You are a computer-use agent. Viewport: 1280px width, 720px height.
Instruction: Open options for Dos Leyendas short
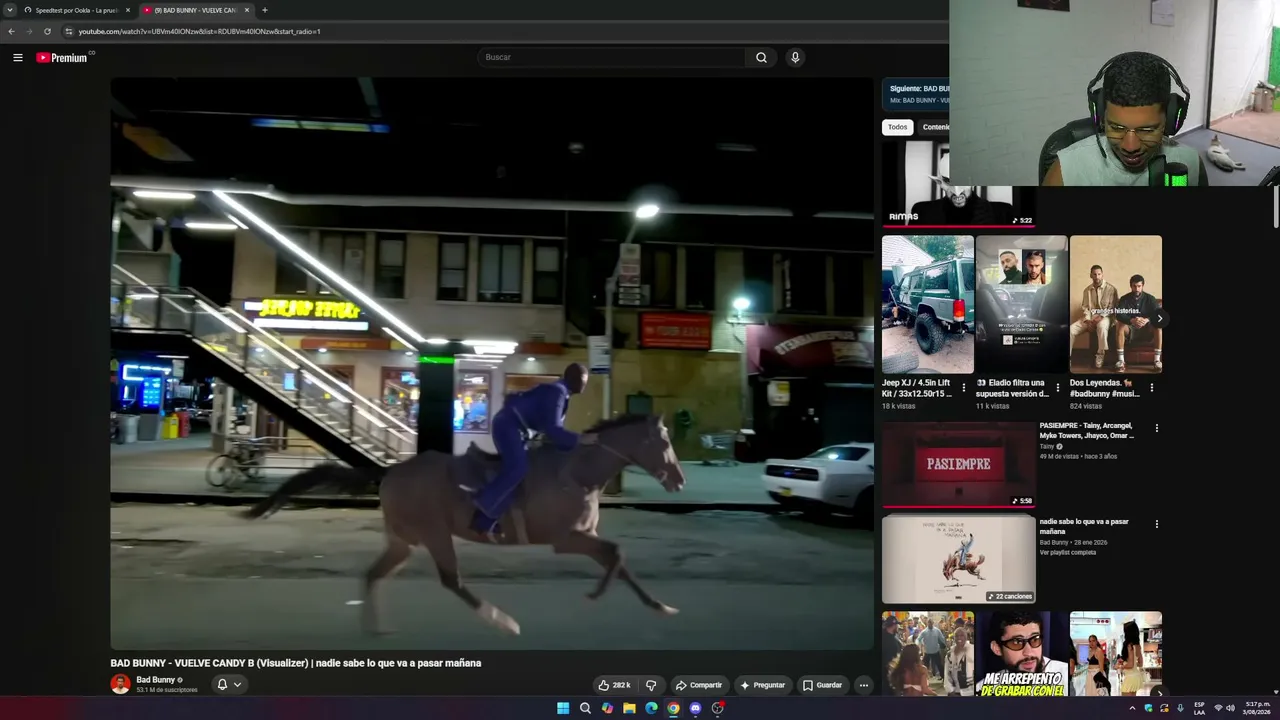coord(1152,388)
